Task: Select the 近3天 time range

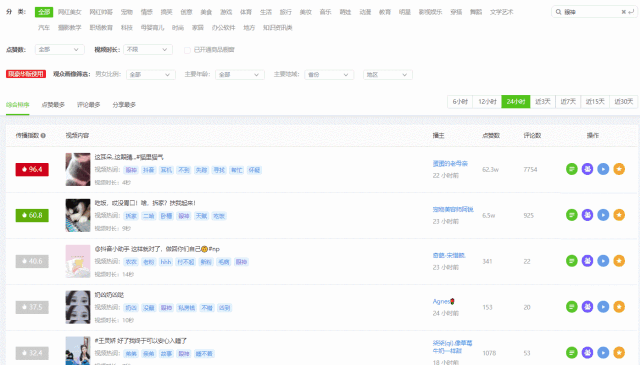Action: (543, 101)
